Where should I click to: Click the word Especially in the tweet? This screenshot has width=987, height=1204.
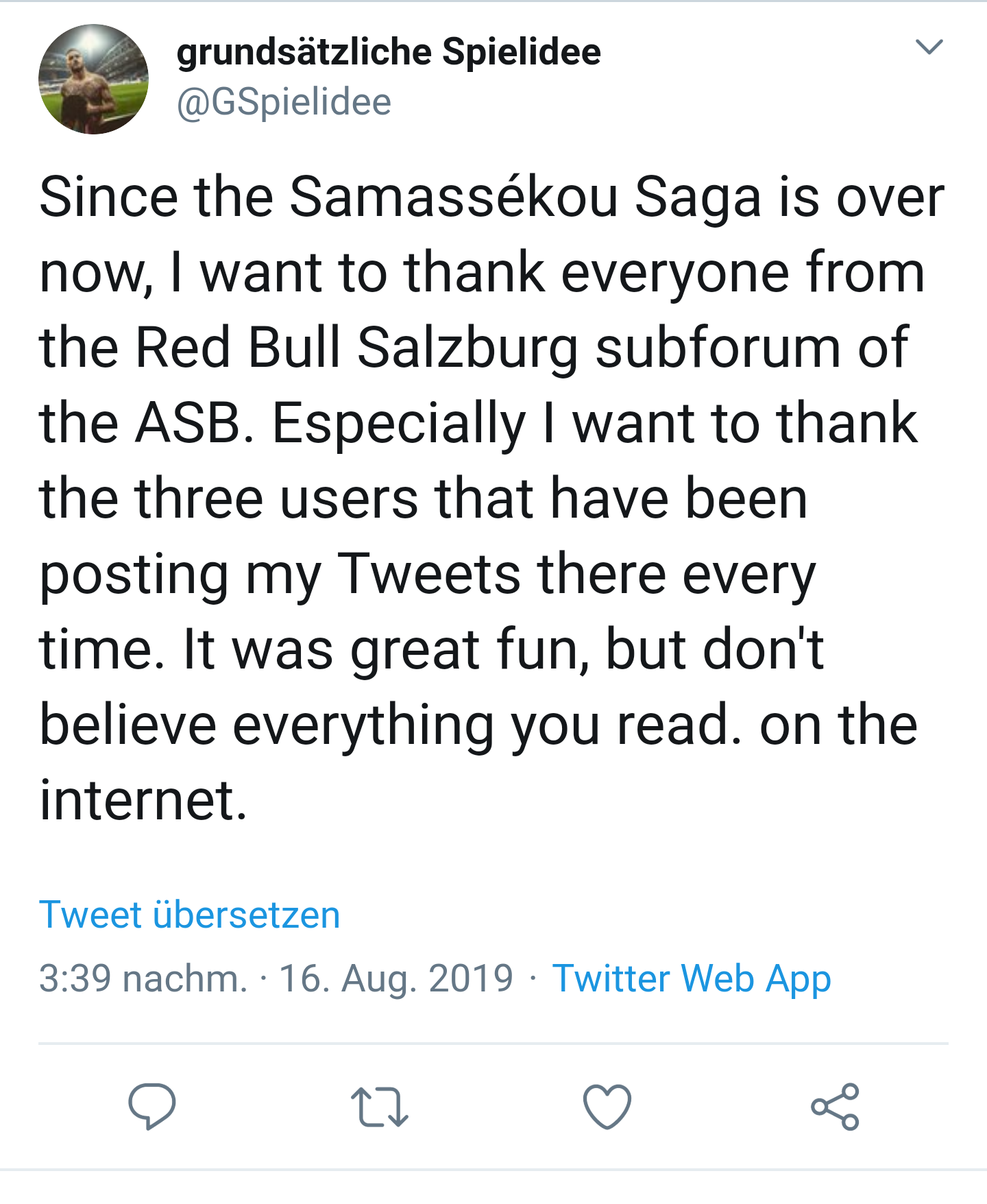pos(399,423)
